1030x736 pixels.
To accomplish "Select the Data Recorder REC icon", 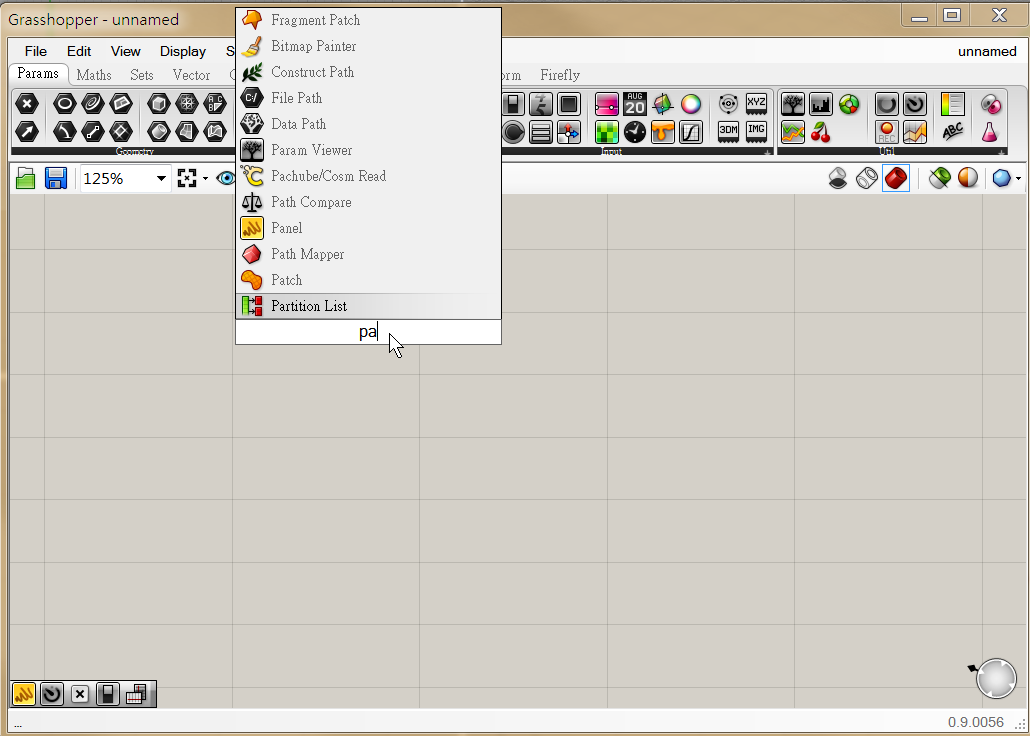I will [x=886, y=133].
